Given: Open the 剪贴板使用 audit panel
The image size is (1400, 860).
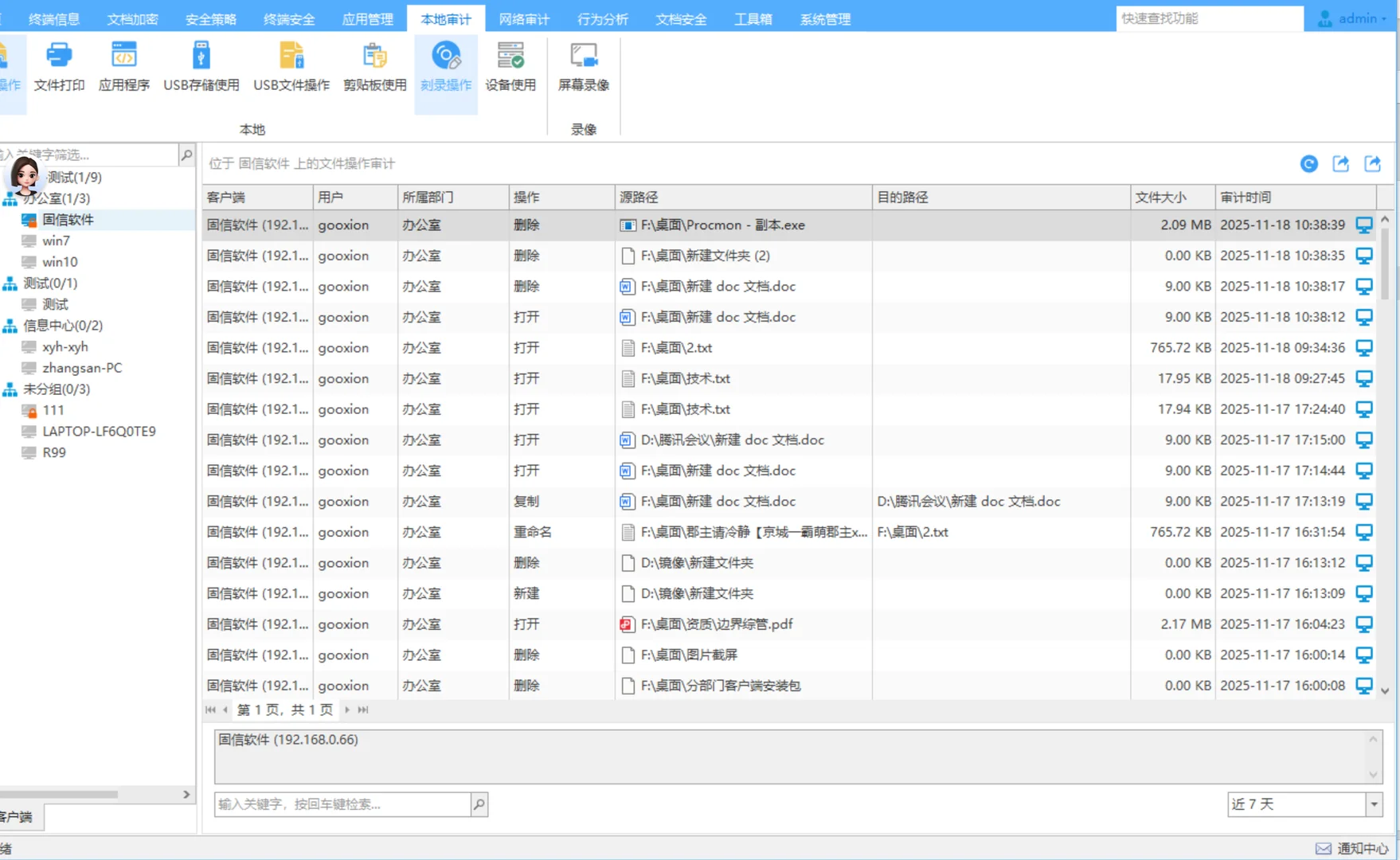Looking at the screenshot, I should tap(373, 68).
